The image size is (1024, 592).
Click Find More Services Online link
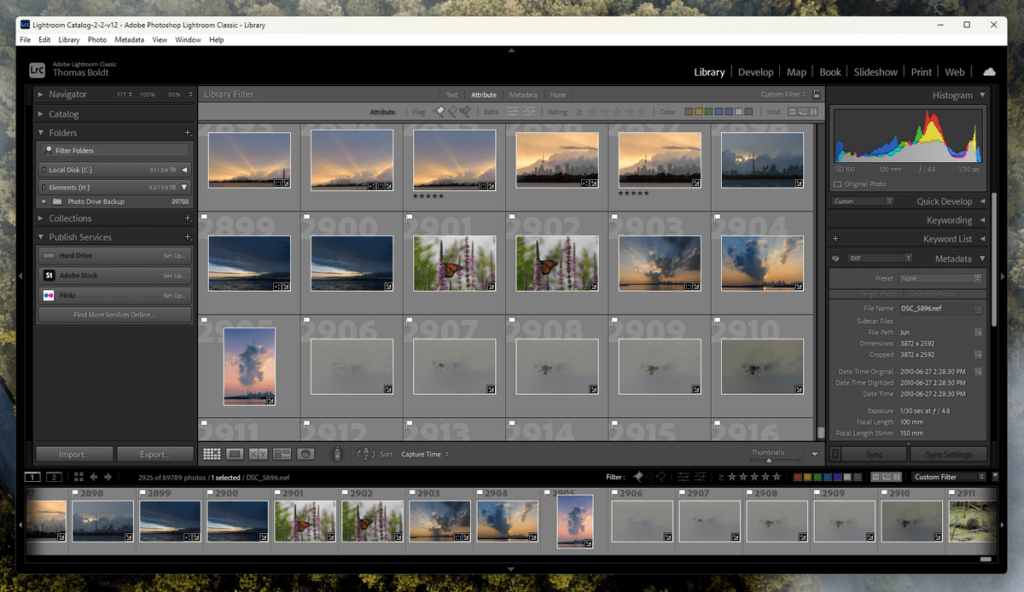[x=114, y=315]
